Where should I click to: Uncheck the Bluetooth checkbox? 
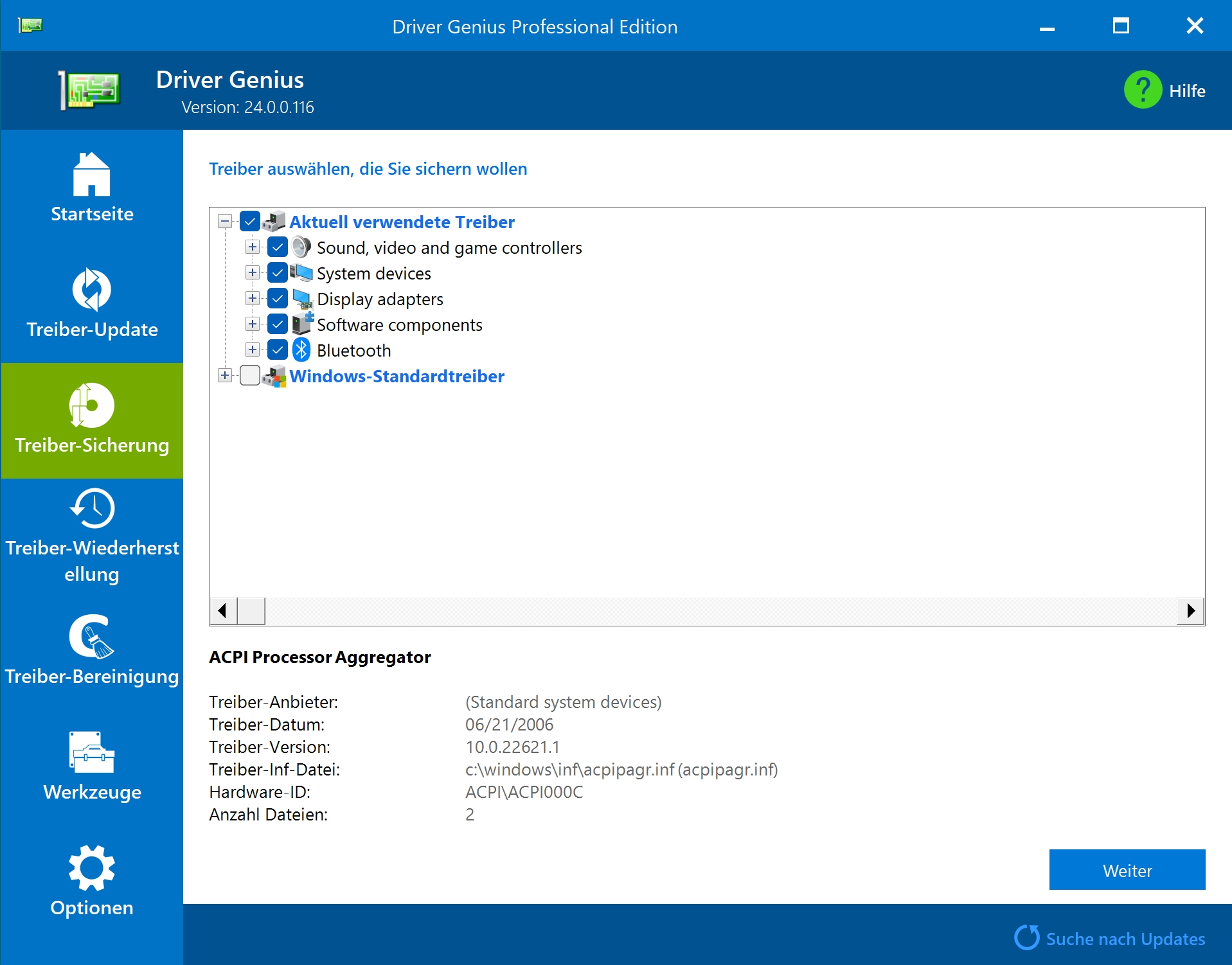coord(278,350)
